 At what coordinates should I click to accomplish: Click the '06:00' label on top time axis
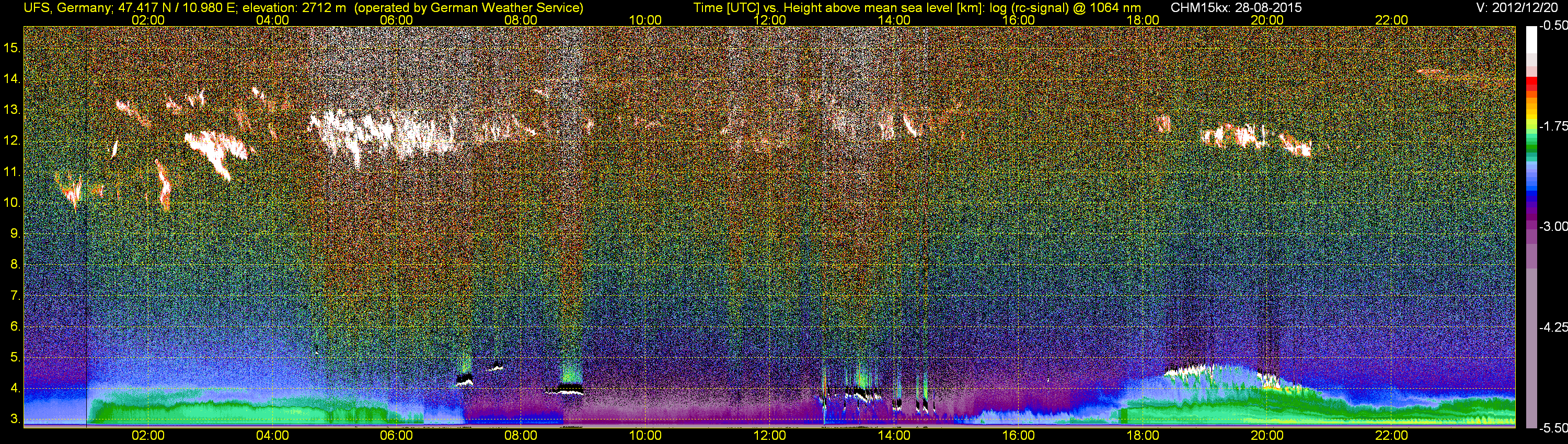coord(396,20)
